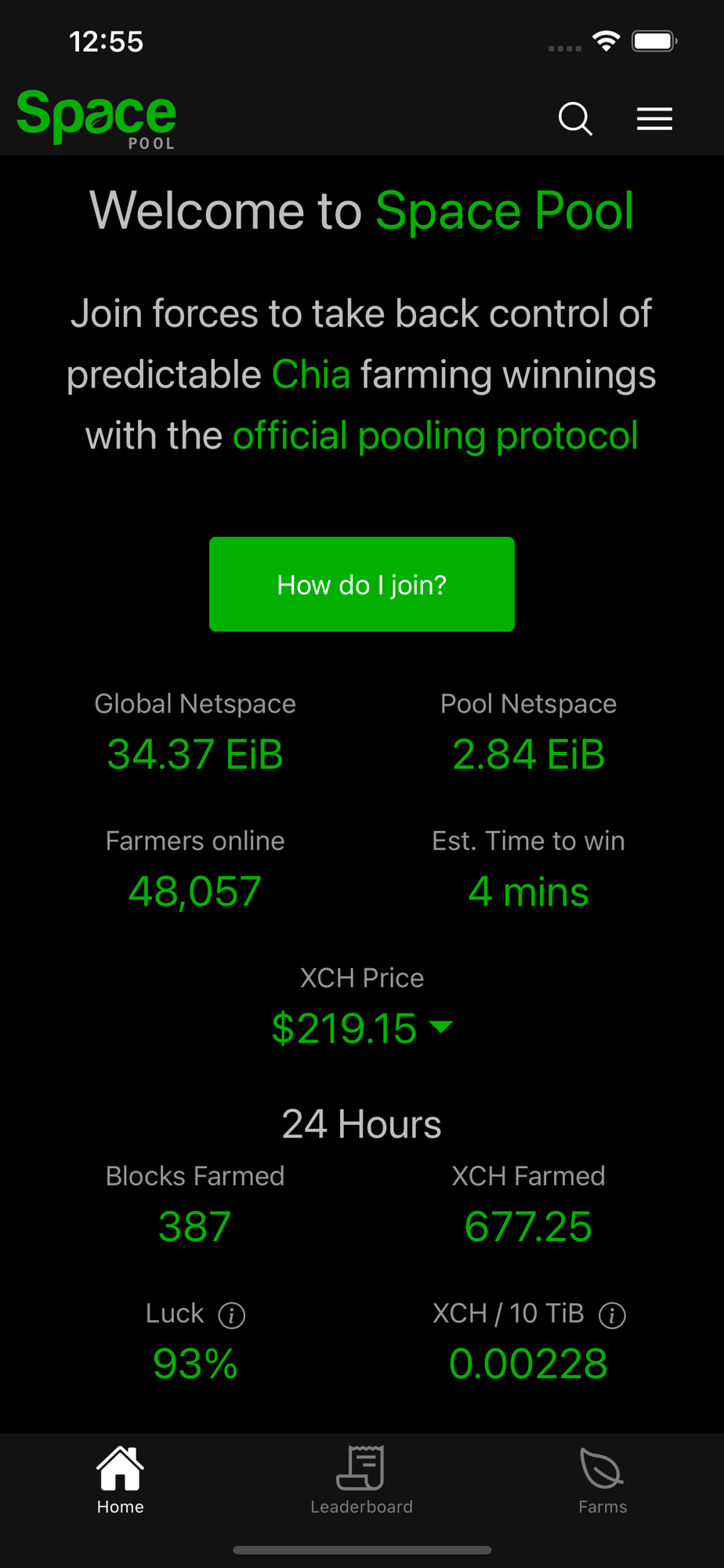Viewport: 724px width, 1568px height.
Task: Show info for Luck
Action: point(231,1315)
